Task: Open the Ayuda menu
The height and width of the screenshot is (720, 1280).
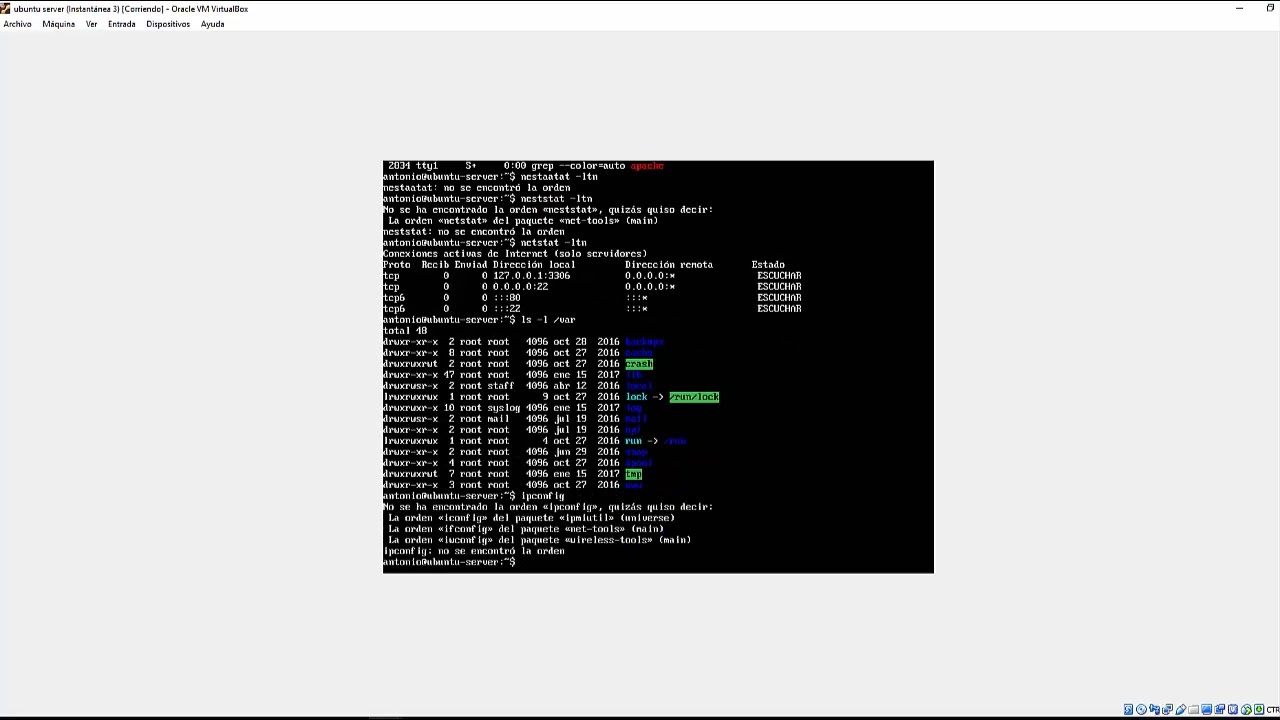Action: coord(212,24)
